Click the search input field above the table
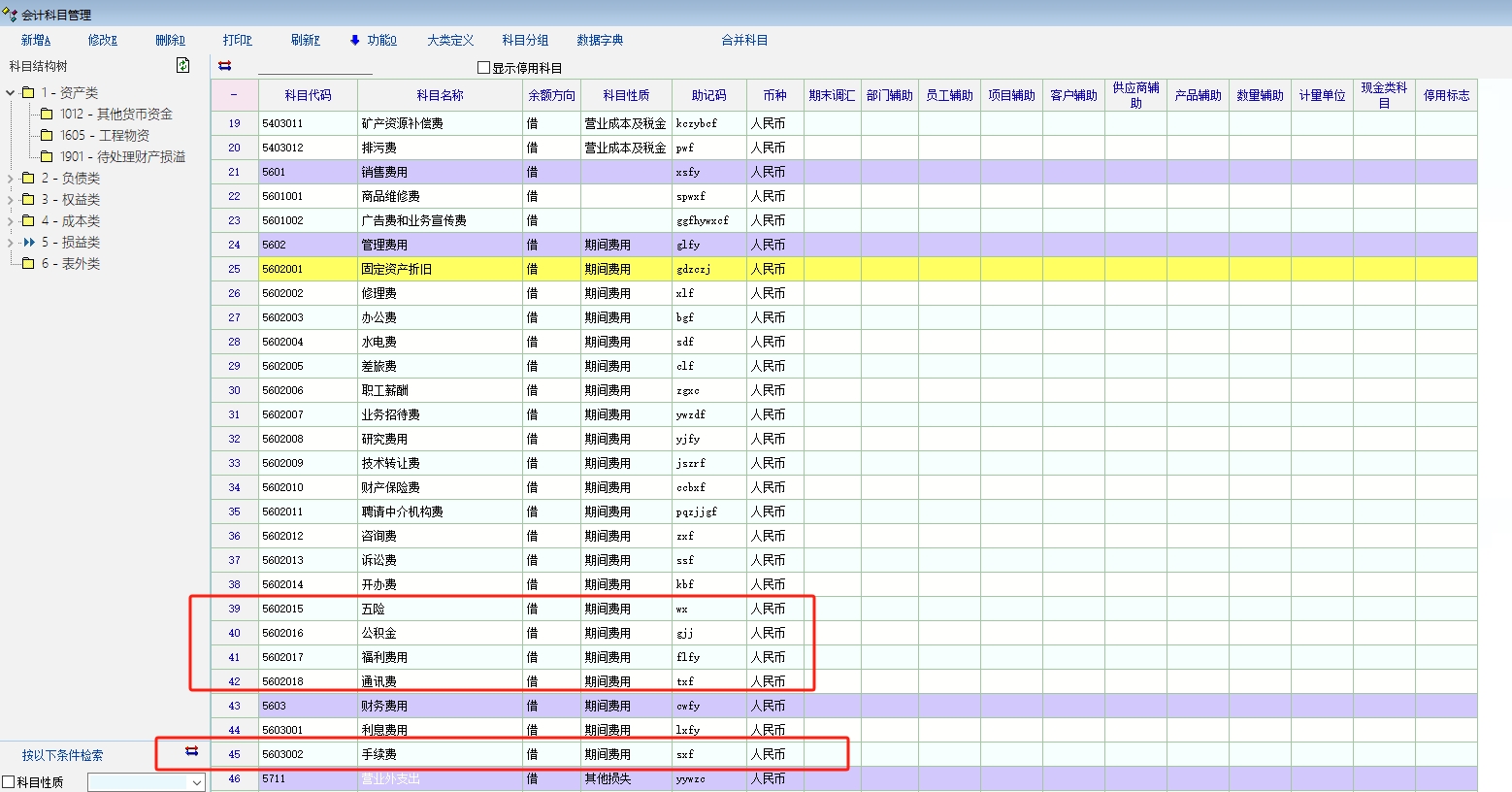This screenshot has height=792, width=1512. tap(314, 66)
